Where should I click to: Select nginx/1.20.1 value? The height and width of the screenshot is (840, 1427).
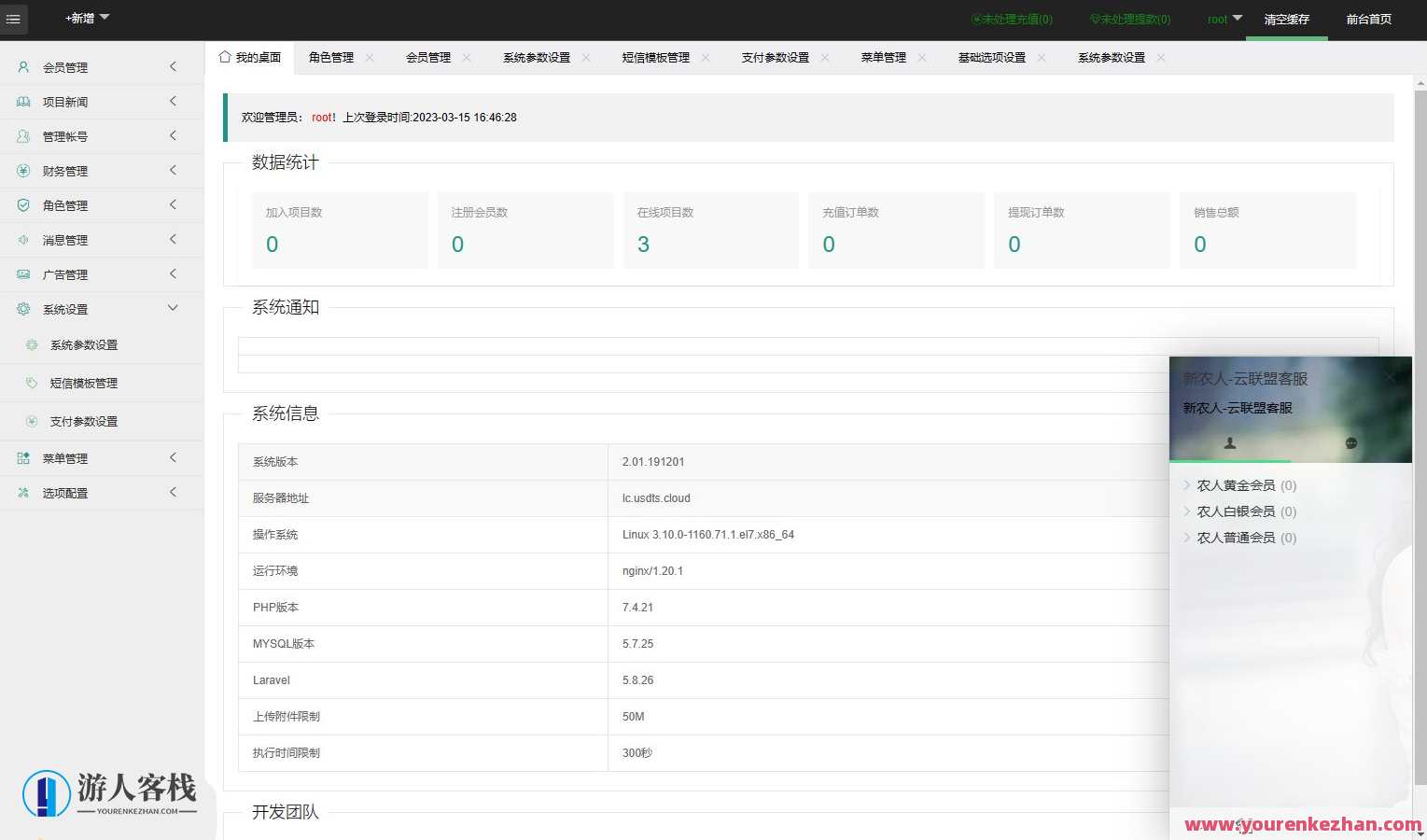point(652,571)
